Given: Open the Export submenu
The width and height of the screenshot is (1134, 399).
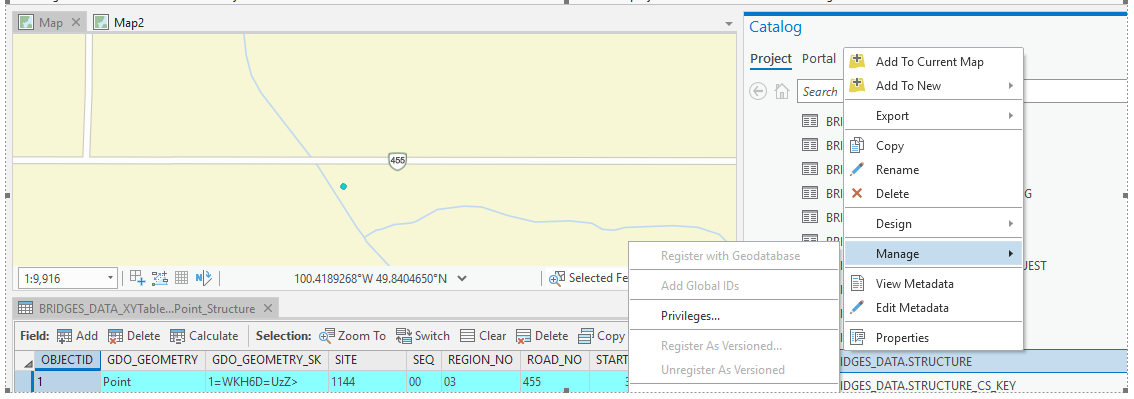Looking at the screenshot, I should (933, 116).
